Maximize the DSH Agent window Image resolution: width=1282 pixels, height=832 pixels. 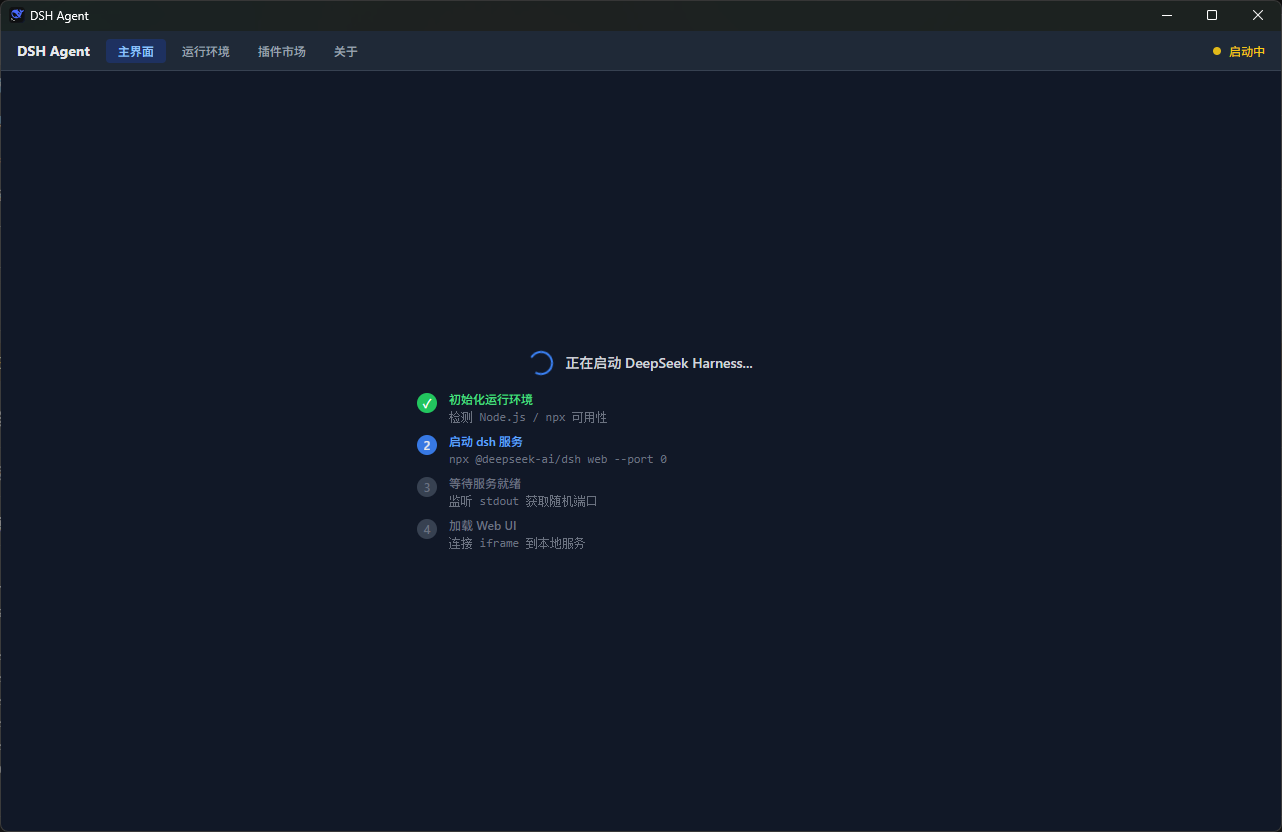1212,15
